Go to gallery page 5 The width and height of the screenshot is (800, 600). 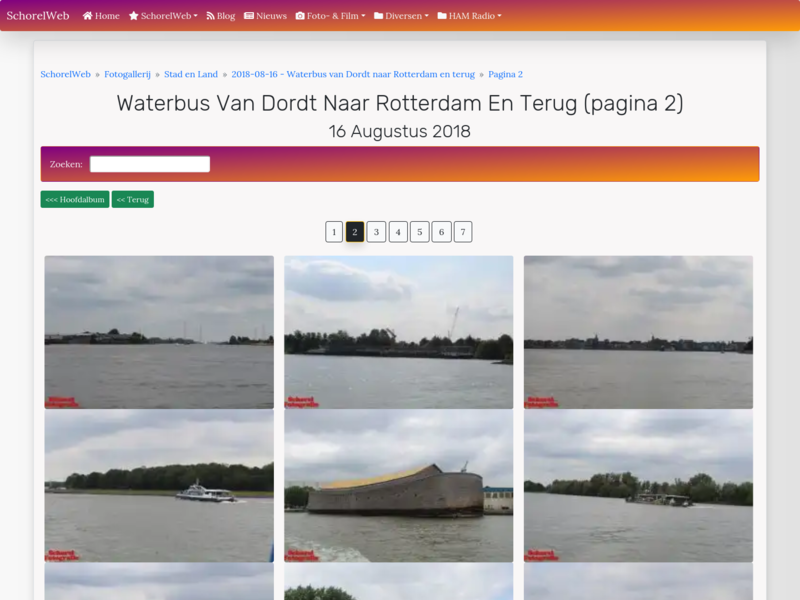click(420, 232)
